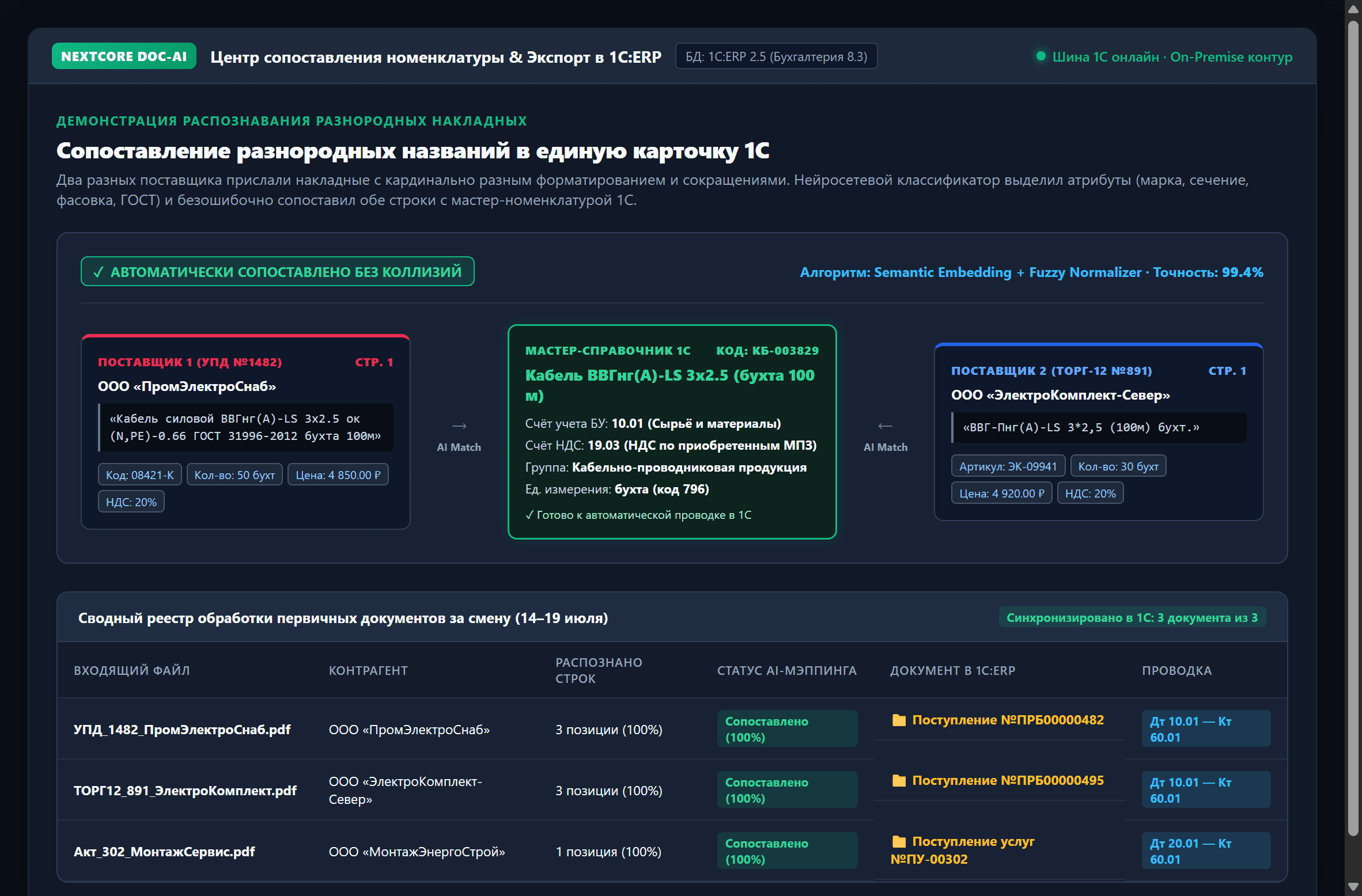Click 'Готово к автоматической проводке в 1С'
This screenshot has width=1362, height=896.
click(x=638, y=515)
